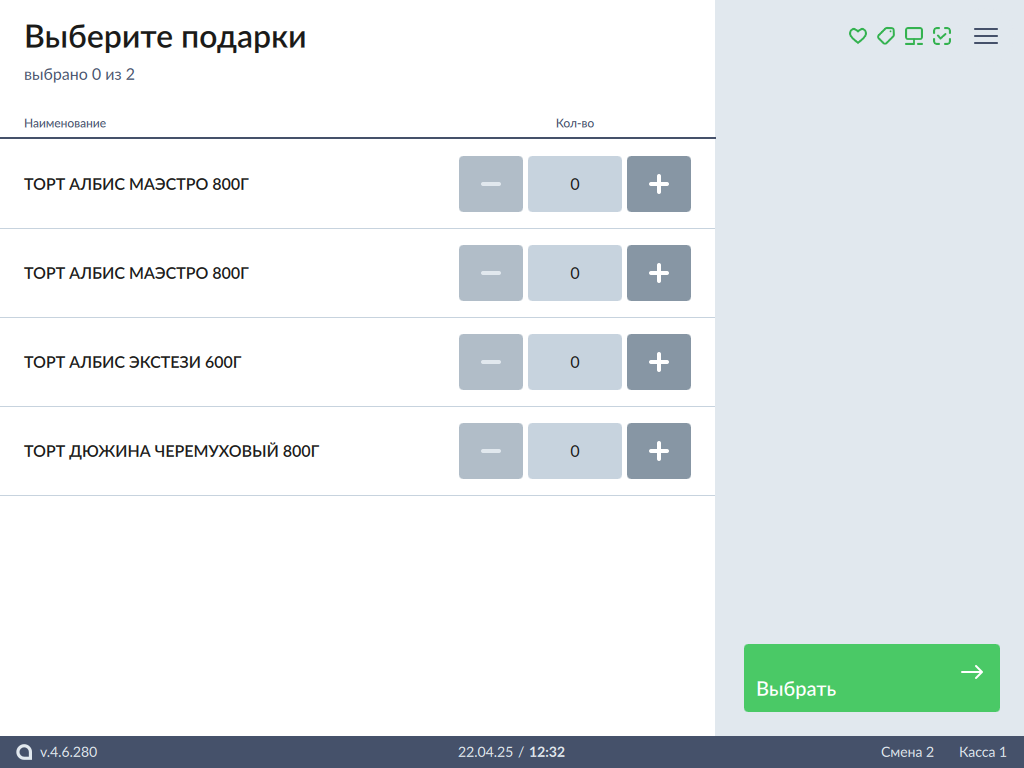Click the Наименование column header
Viewport: 1024px width, 768px height.
pos(65,123)
